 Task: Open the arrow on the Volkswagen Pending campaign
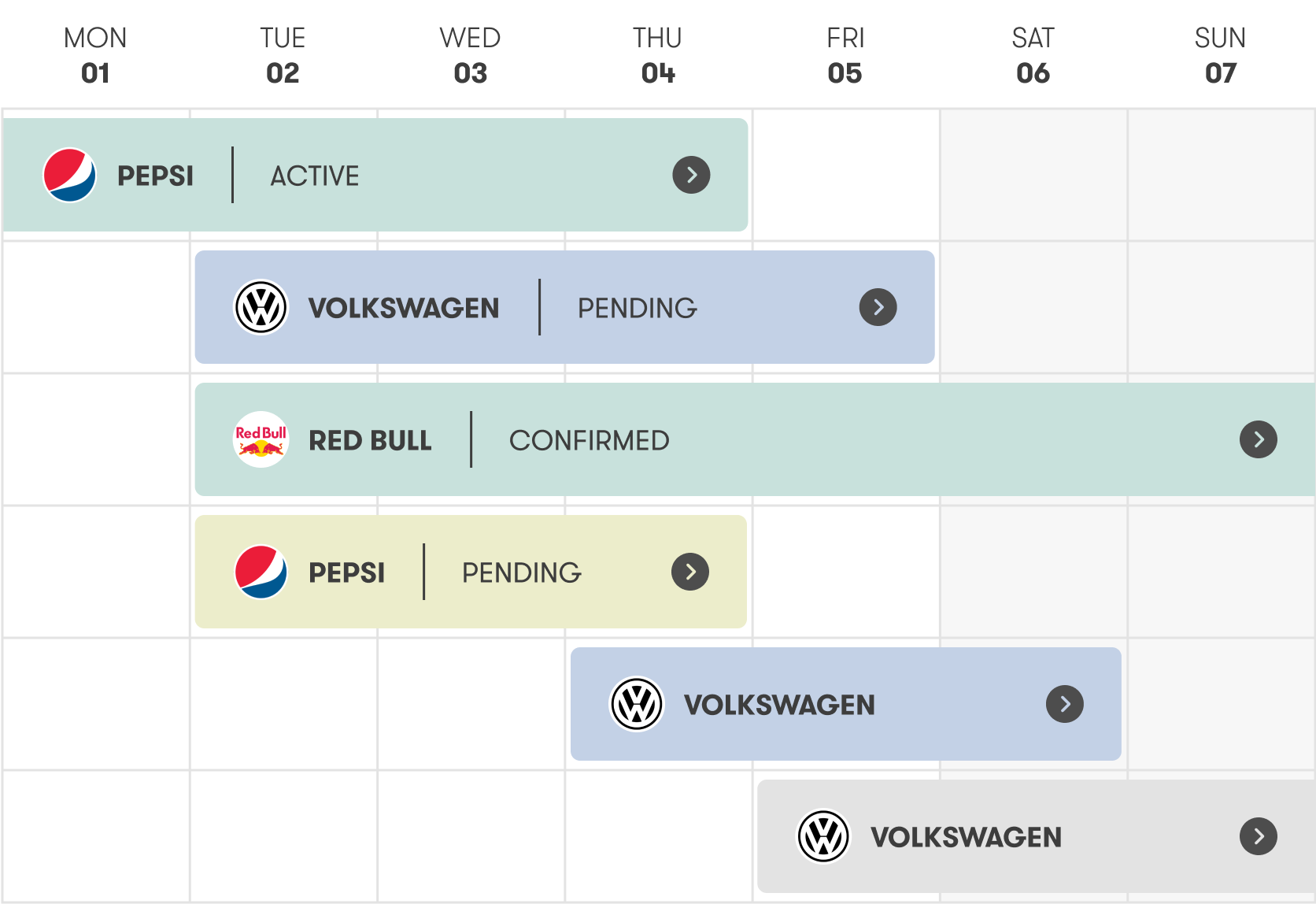tap(878, 307)
